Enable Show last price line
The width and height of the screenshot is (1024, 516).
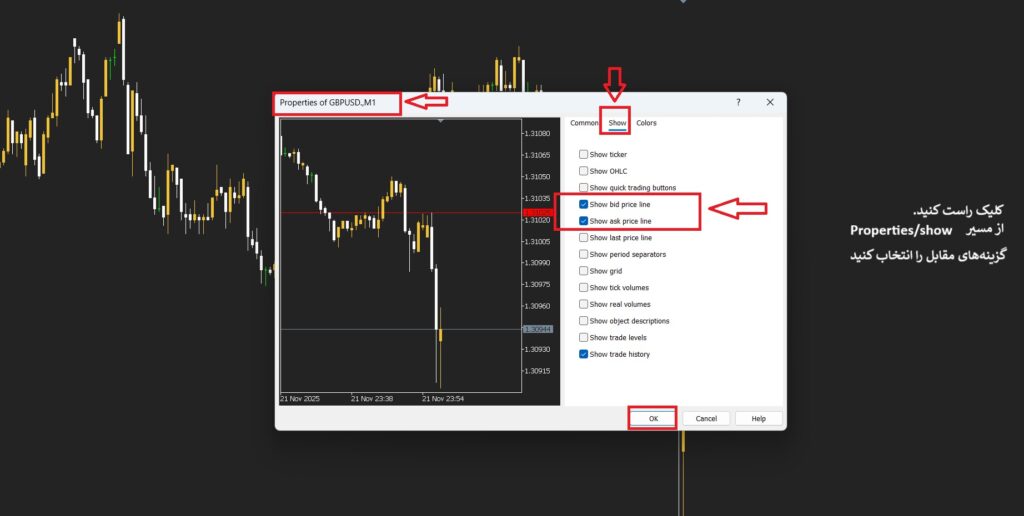click(584, 238)
